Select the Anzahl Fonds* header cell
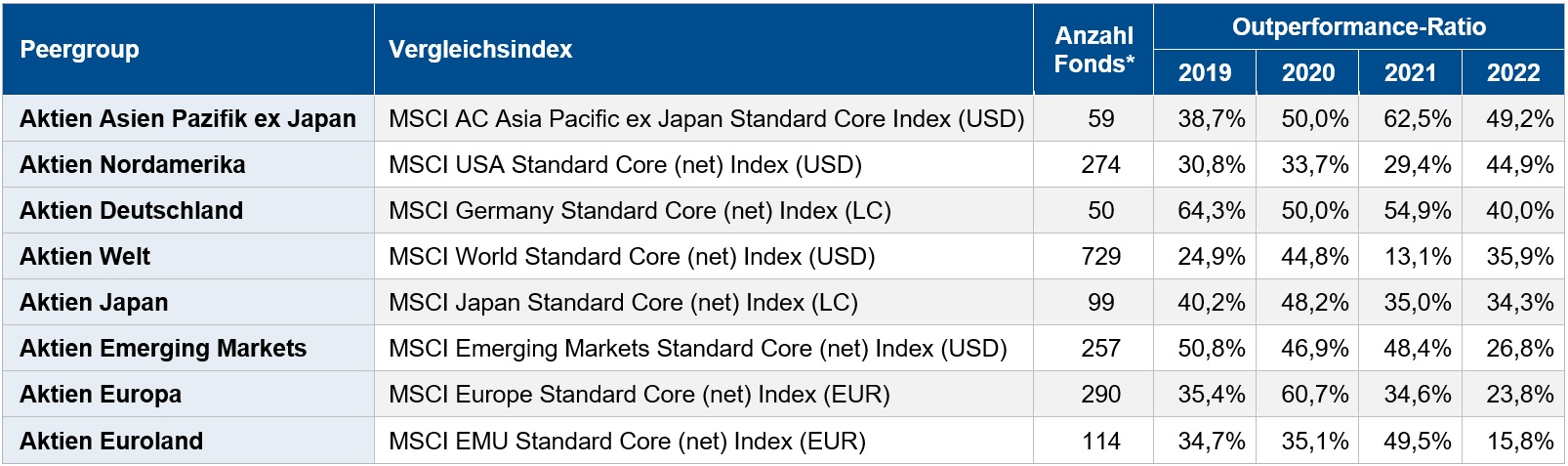1568x466 pixels. 1093,50
